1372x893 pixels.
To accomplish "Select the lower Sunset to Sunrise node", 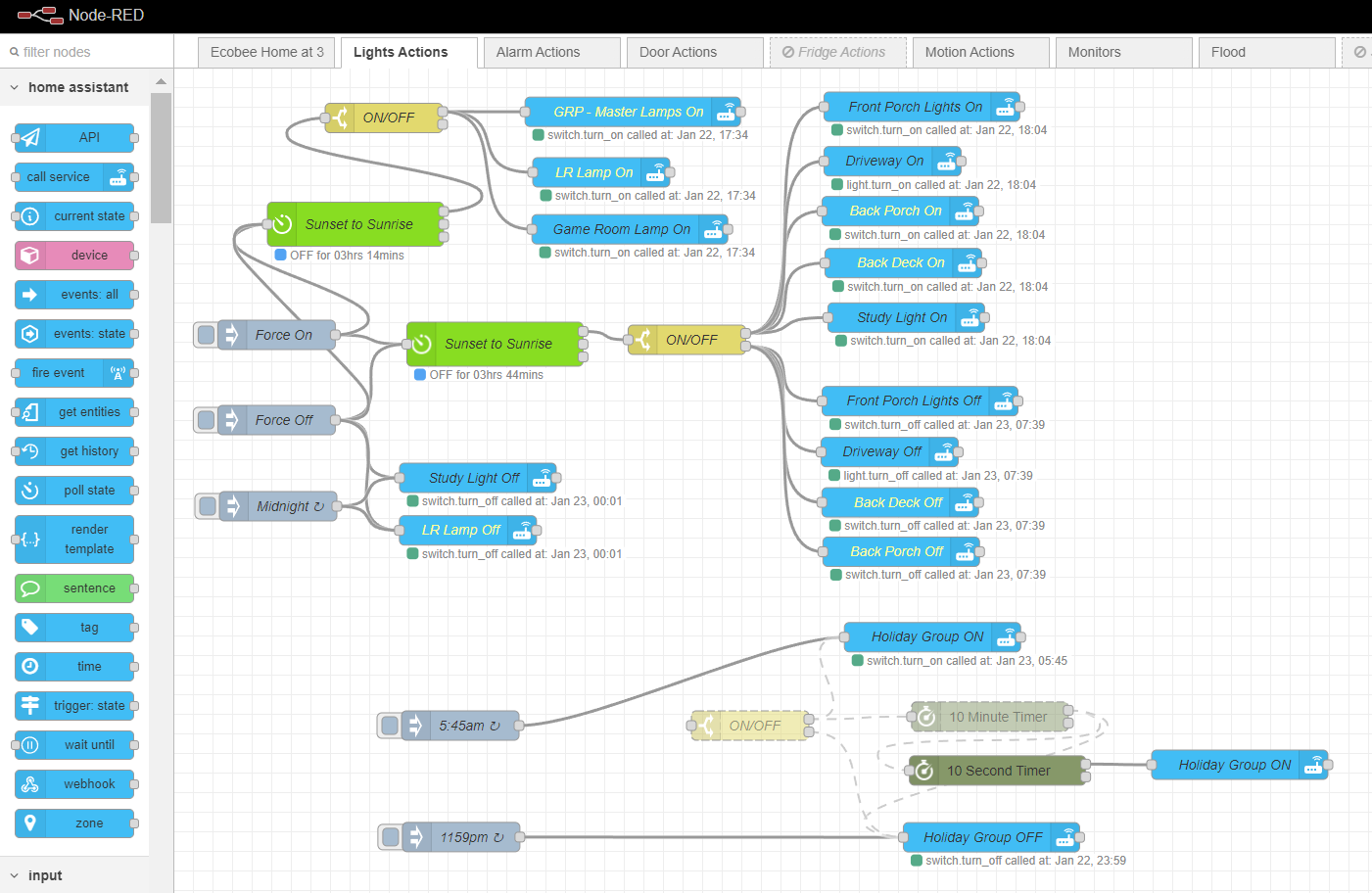I will (495, 344).
